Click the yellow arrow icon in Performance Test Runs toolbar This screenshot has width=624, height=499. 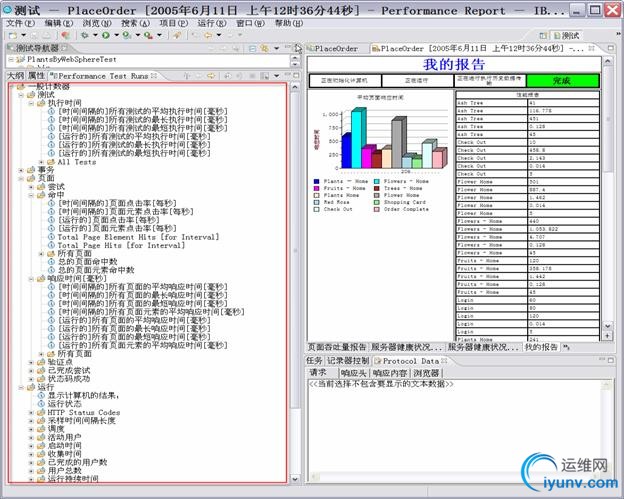(211, 76)
